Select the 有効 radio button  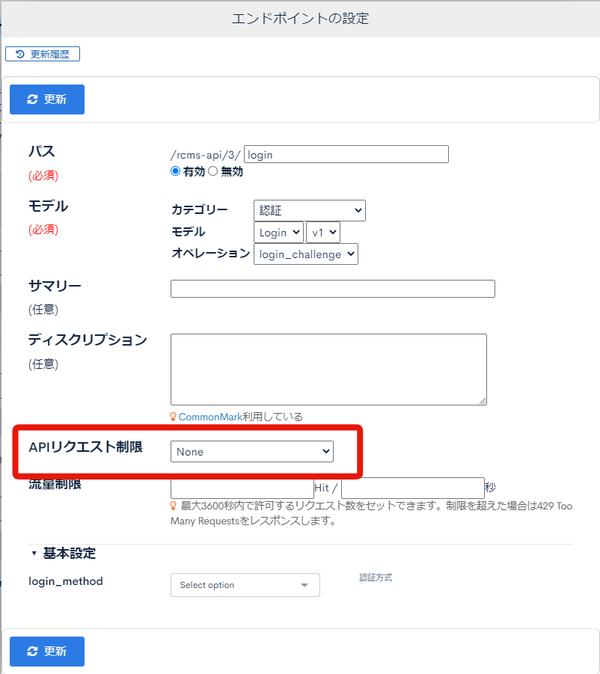pos(175,171)
